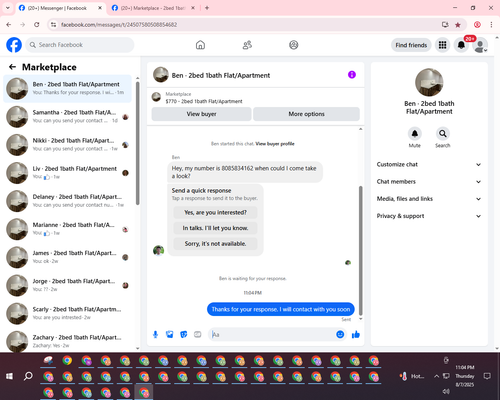
Task: Open the tab search dropdown arrow
Action: click(8, 8)
